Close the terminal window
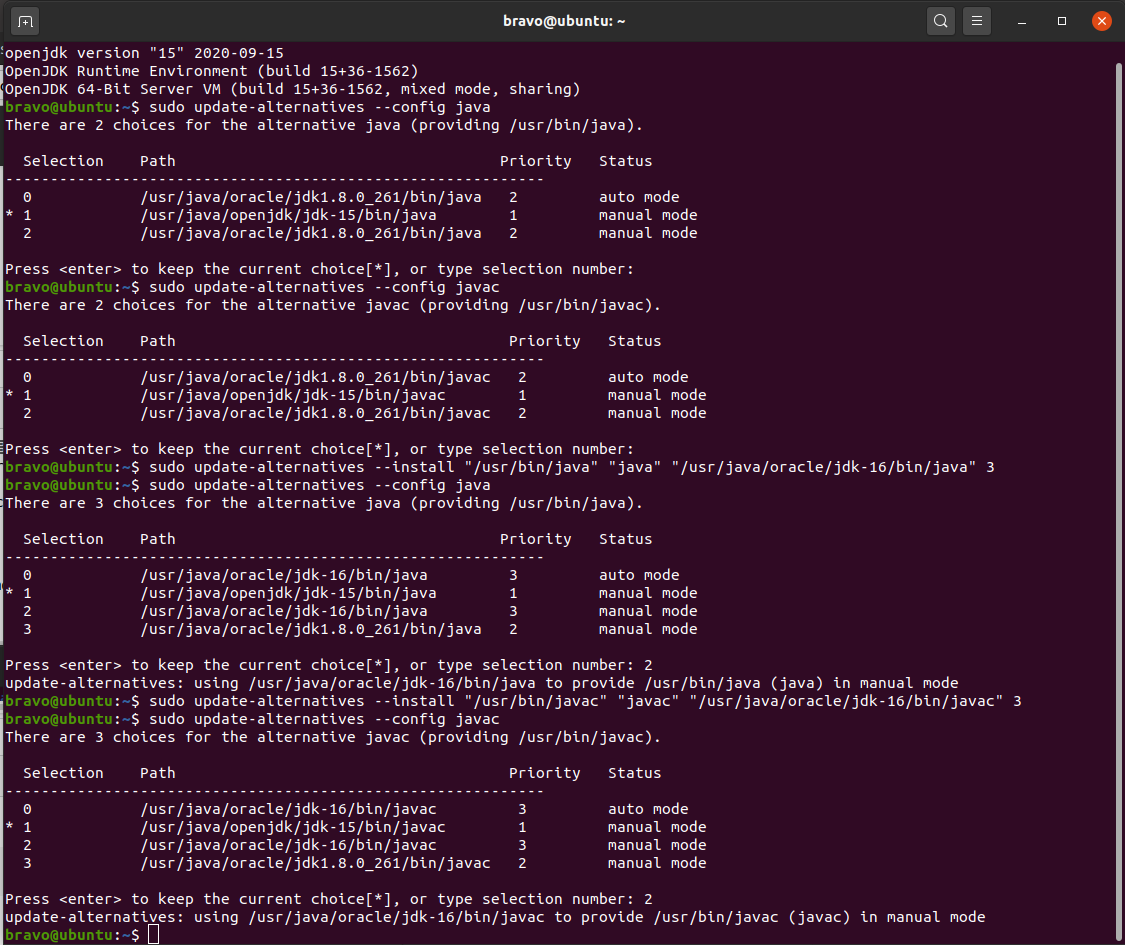Screen dimensions: 1125x945 tap(1101, 22)
